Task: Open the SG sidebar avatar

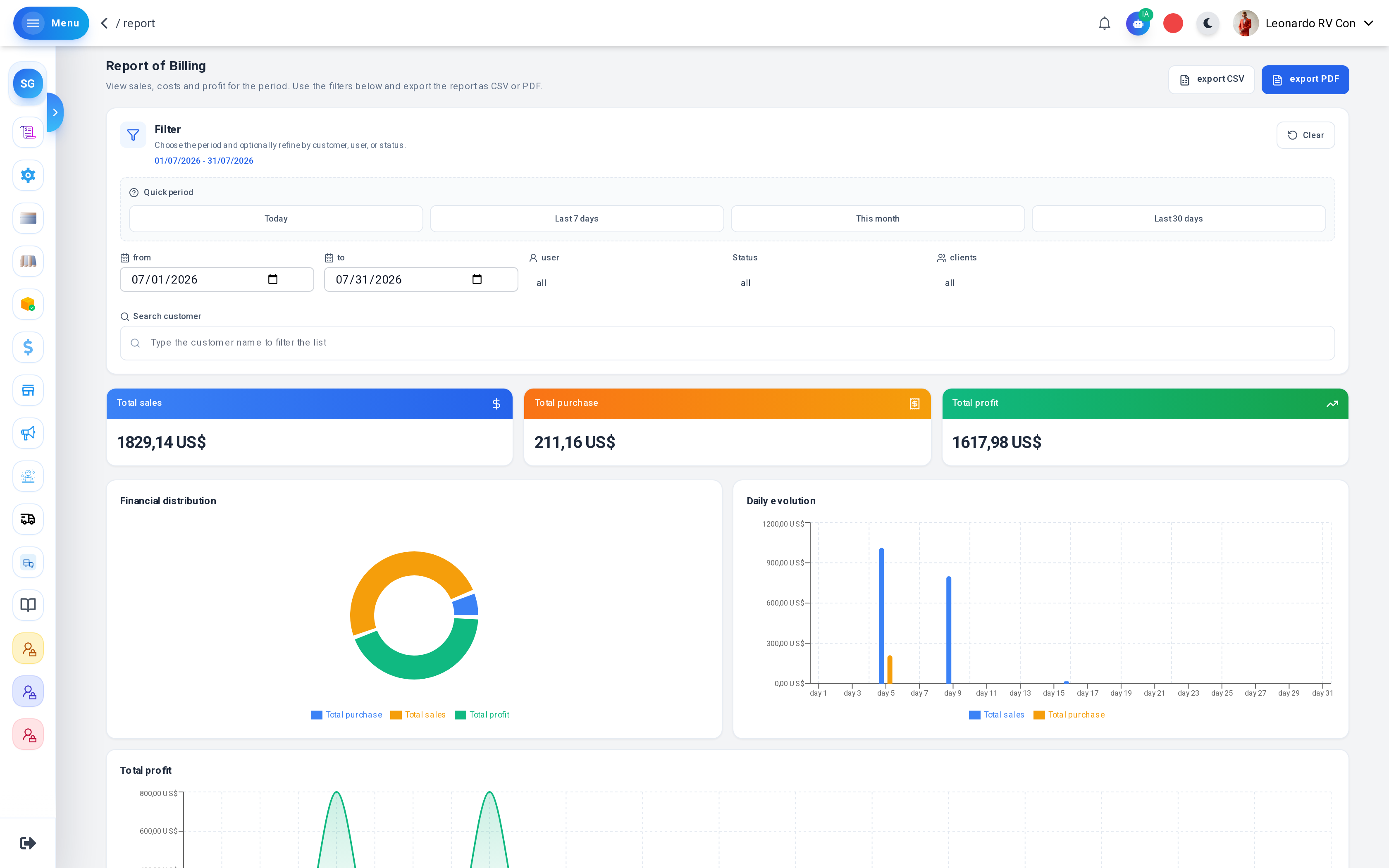Action: click(28, 84)
